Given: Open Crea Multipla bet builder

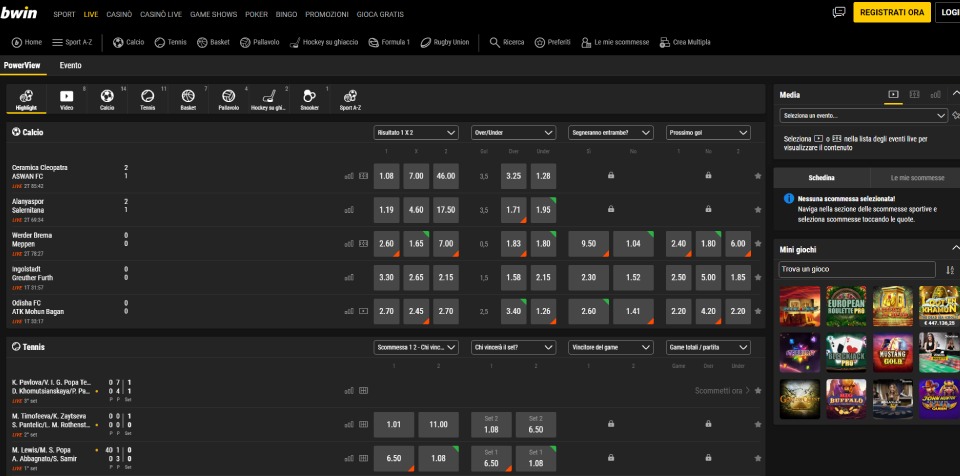Looking at the screenshot, I should tap(684, 42).
